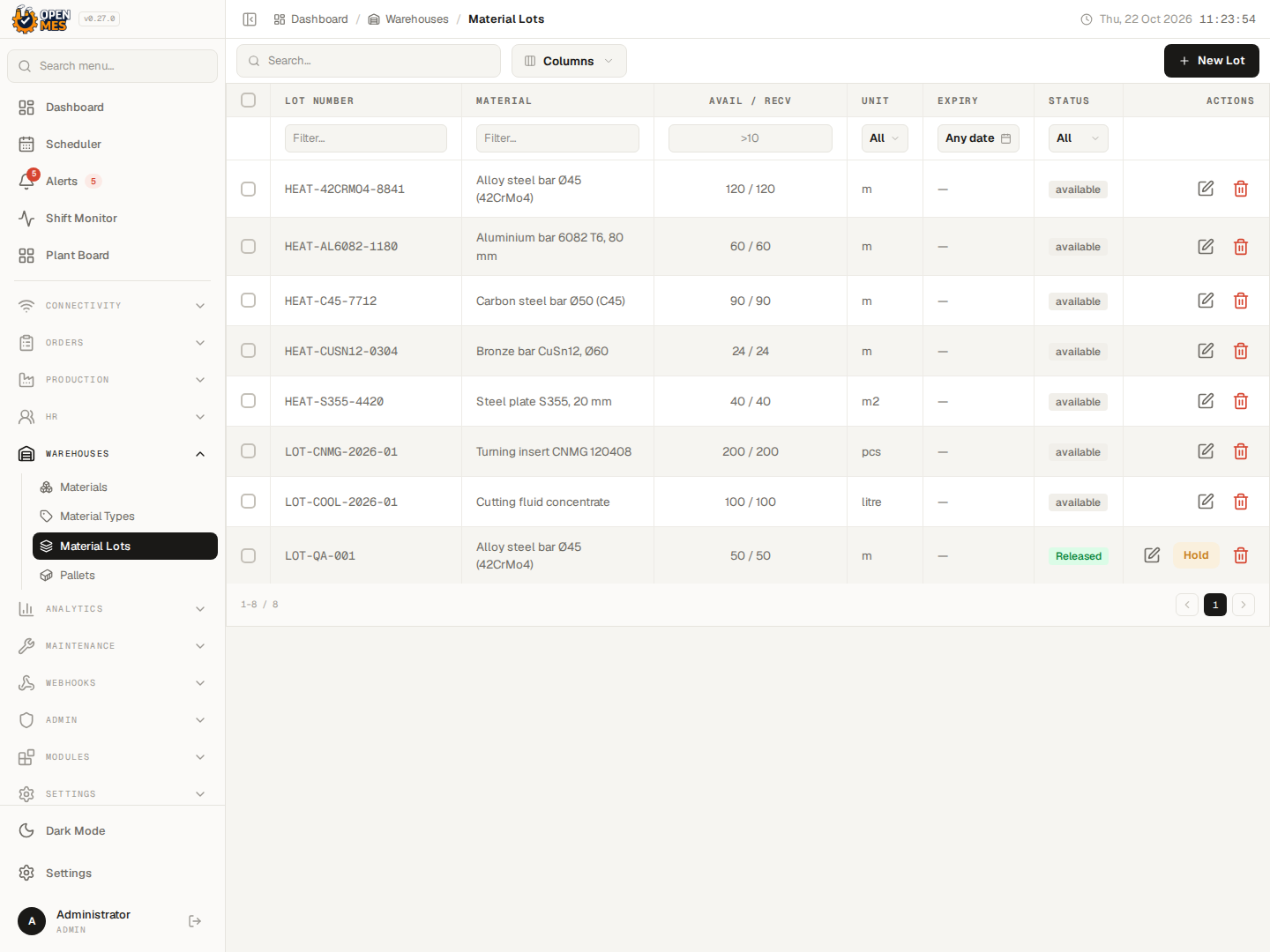Delete lot LOT-QA-001
This screenshot has width=1270, height=952.
point(1241,555)
